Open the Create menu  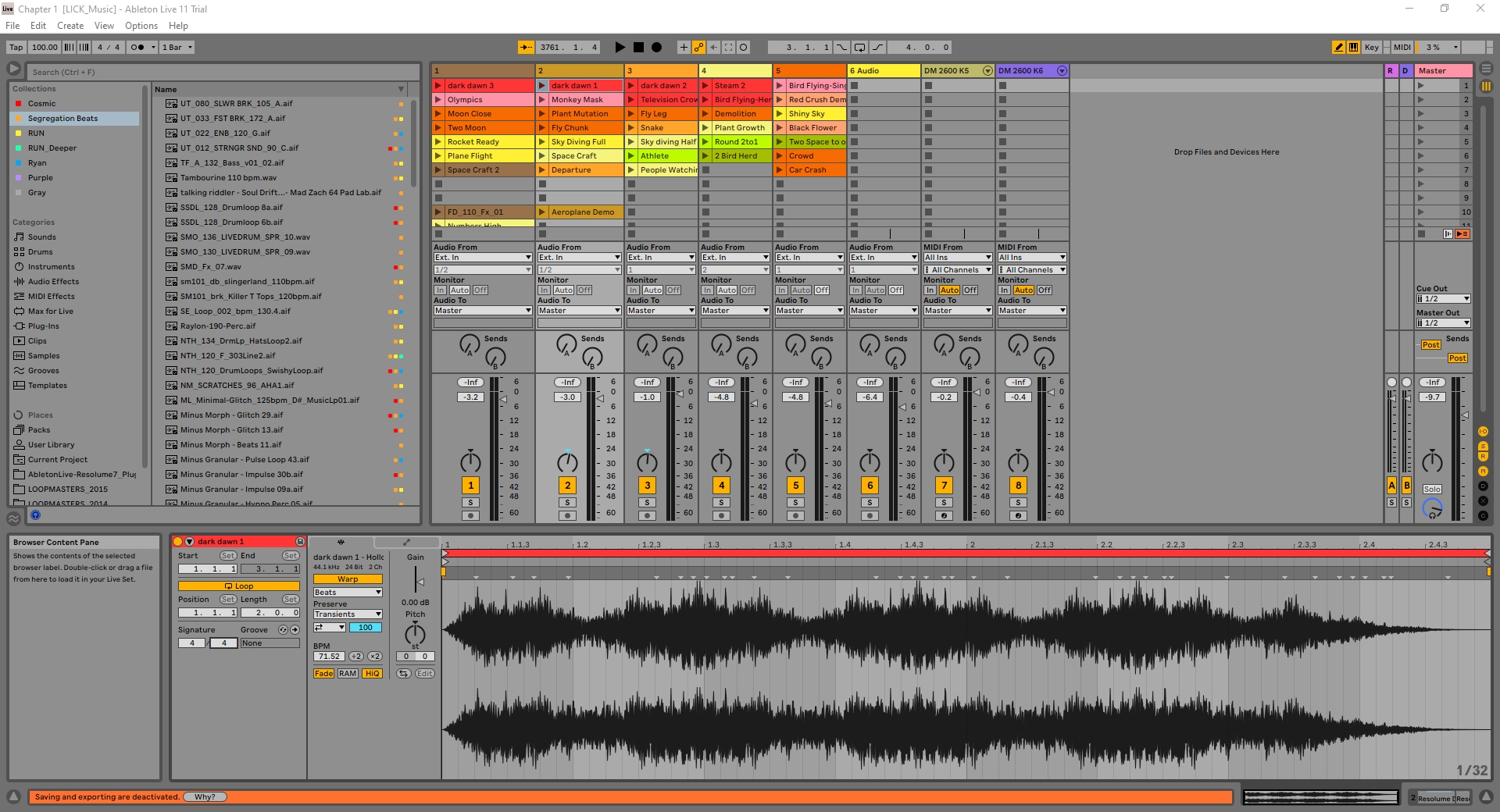pos(70,26)
